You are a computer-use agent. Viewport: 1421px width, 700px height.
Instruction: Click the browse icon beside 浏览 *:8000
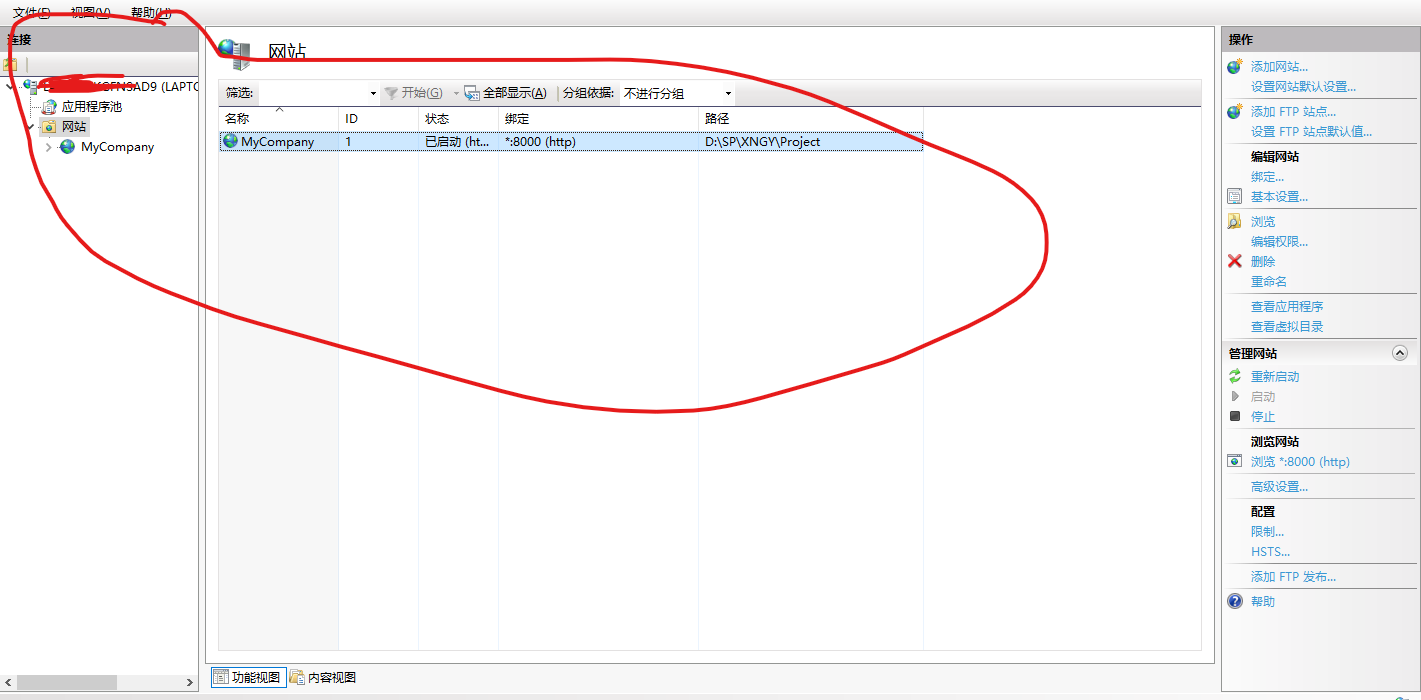(1234, 461)
